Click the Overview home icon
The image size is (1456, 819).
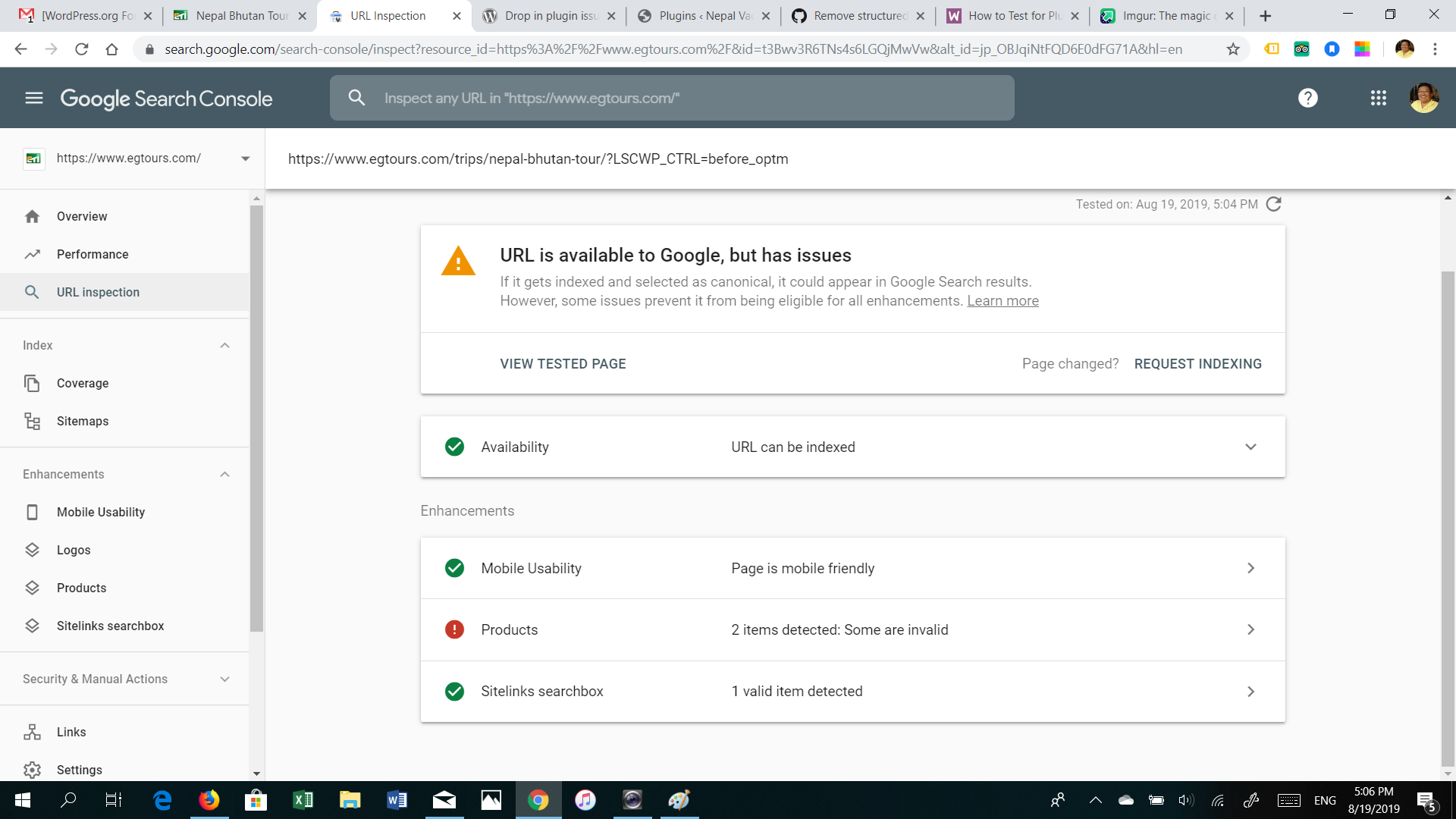click(32, 216)
